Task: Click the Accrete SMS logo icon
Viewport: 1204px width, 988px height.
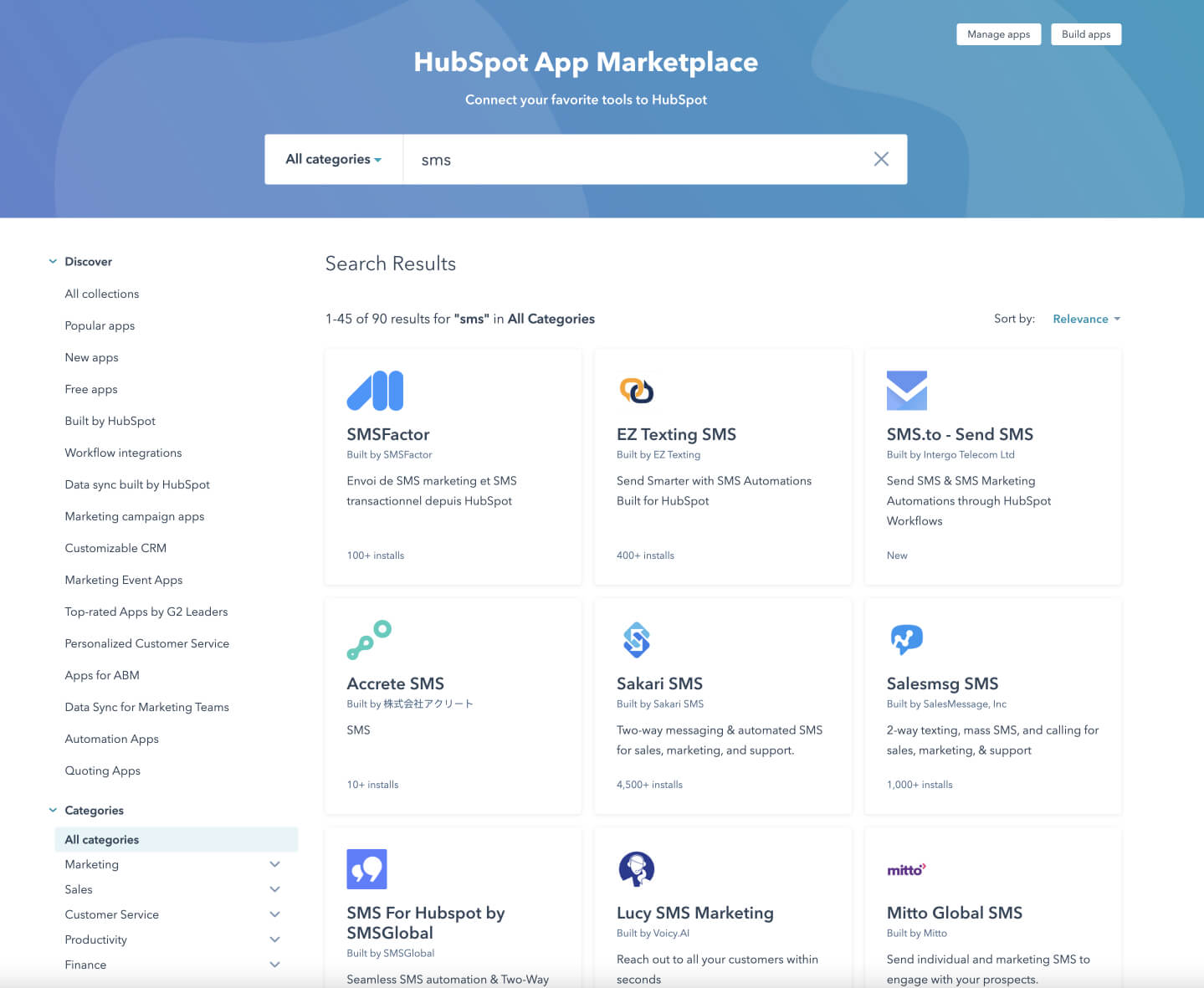Action: [369, 640]
